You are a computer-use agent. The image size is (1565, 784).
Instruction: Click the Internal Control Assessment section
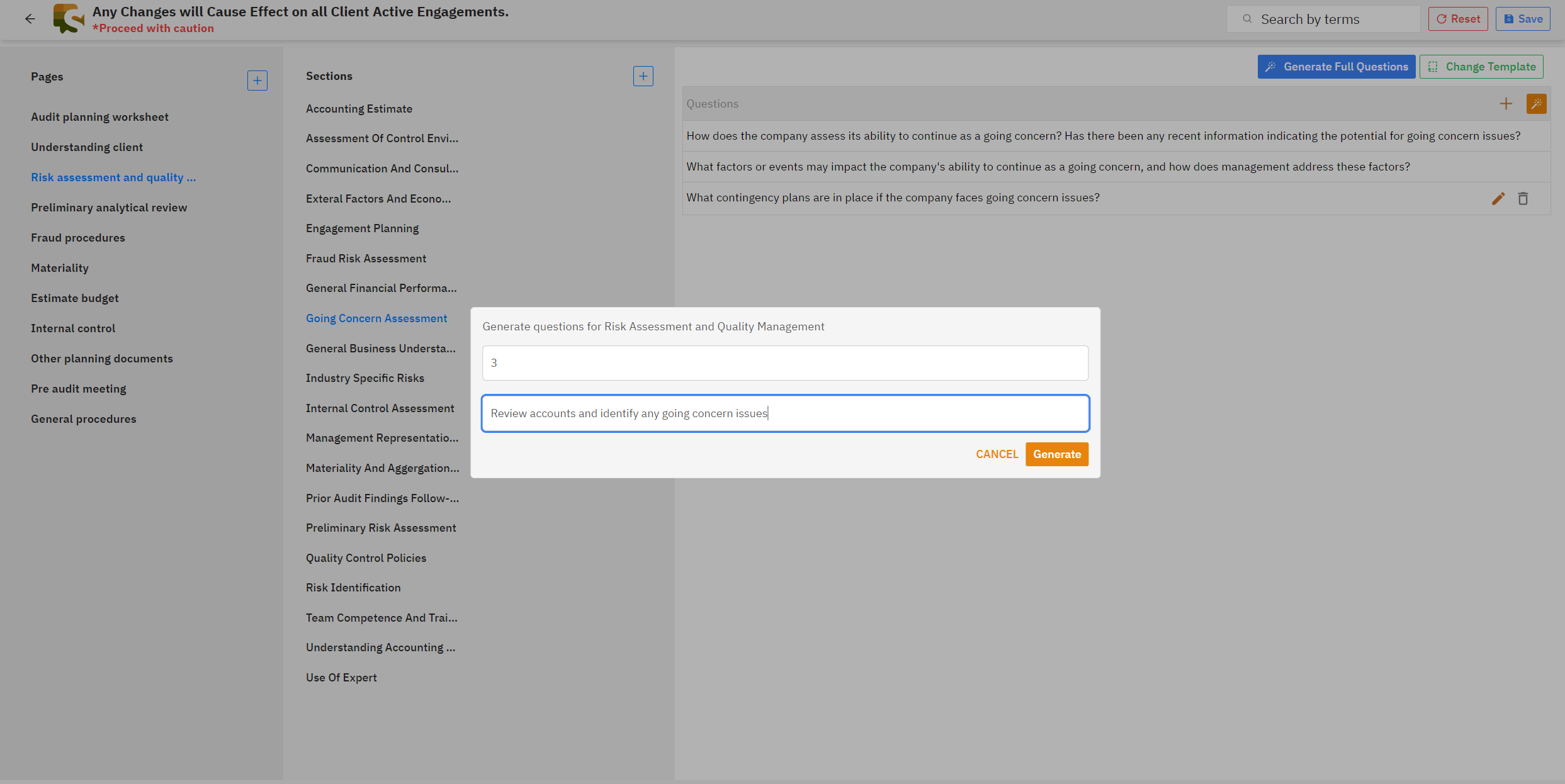(x=380, y=407)
